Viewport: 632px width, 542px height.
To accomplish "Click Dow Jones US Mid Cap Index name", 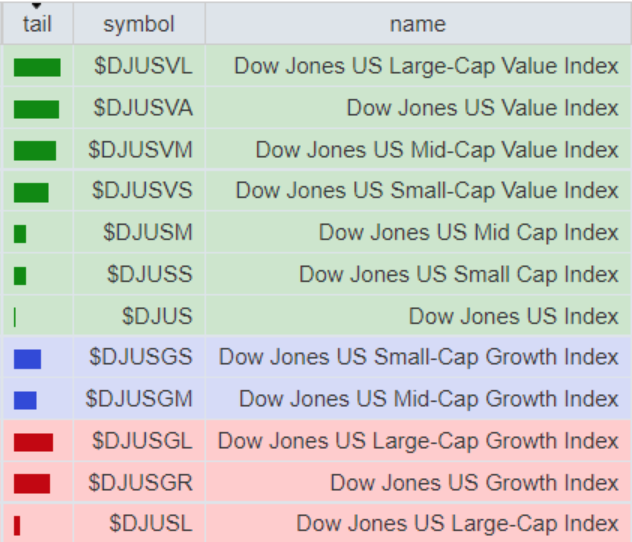I will [x=468, y=233].
